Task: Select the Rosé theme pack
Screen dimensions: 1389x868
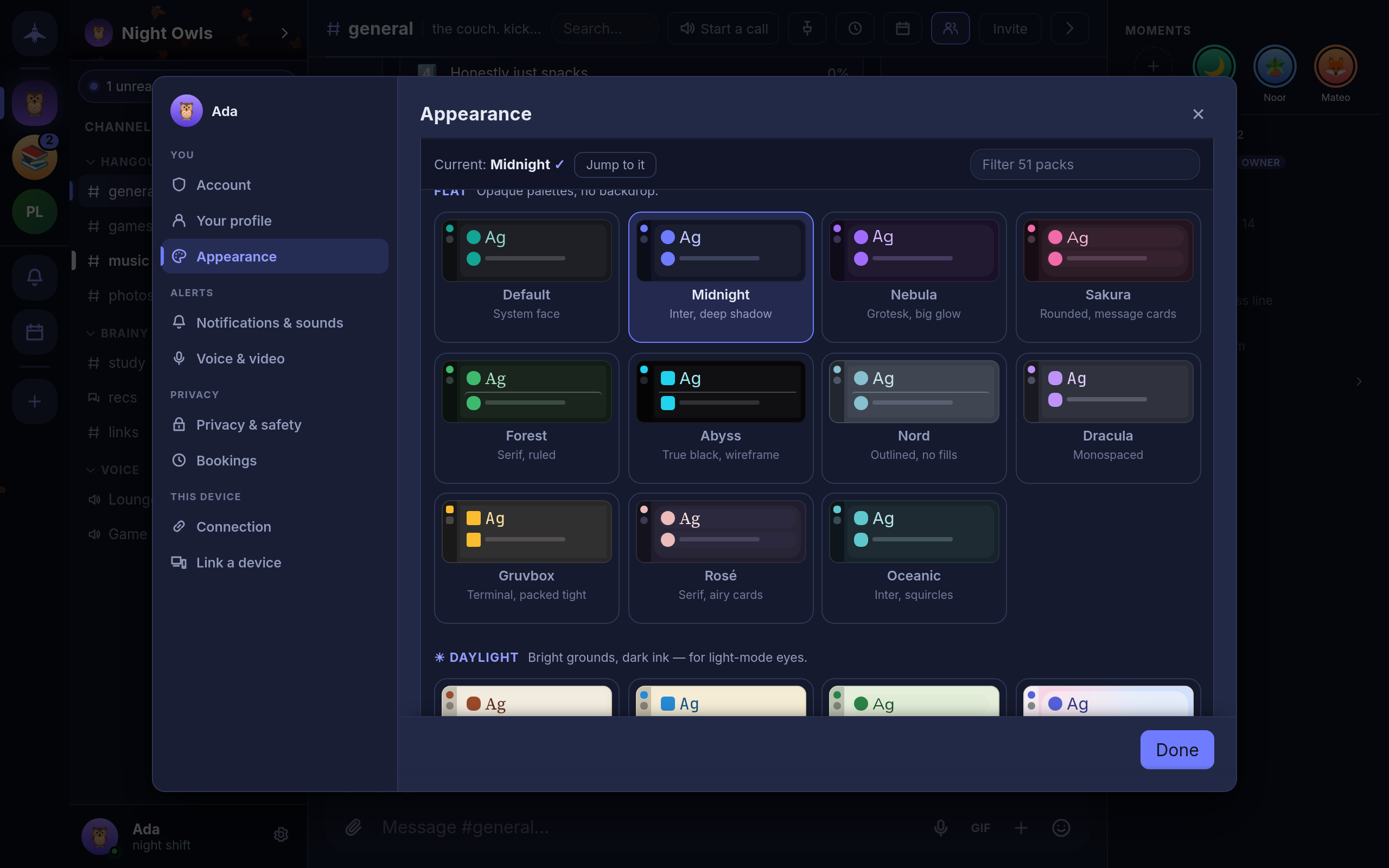Action: click(x=721, y=558)
